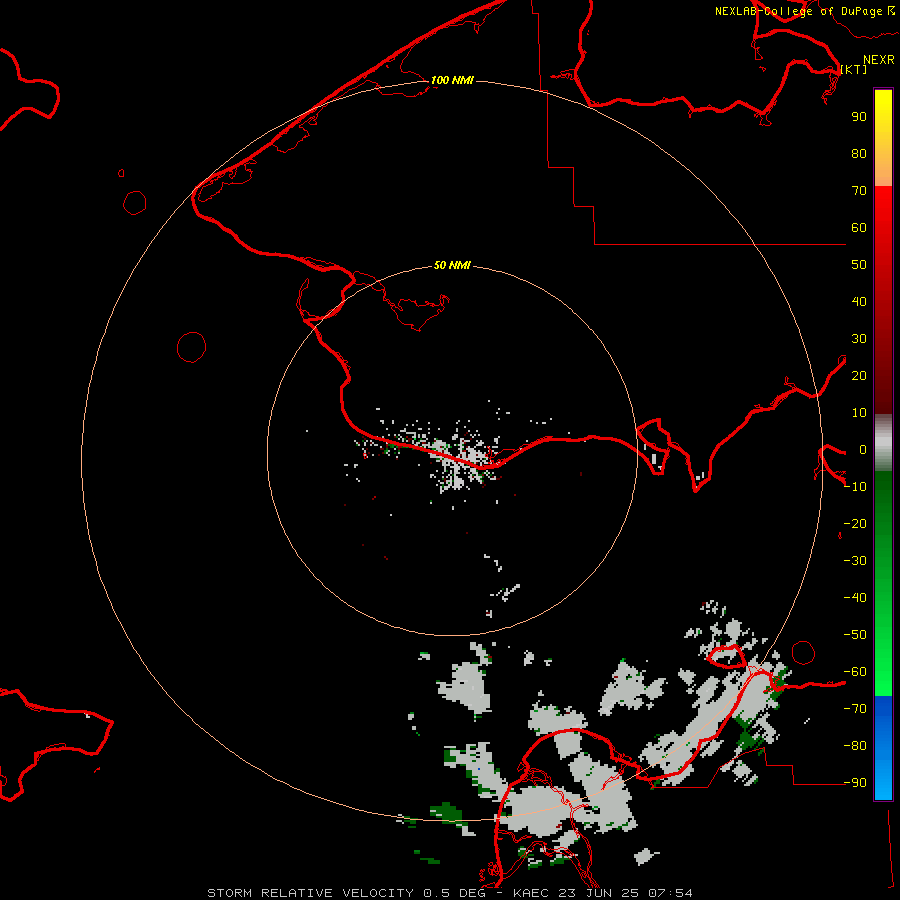The image size is (900, 900).
Task: Click the '50 NMI' range ring label
Action: coord(452,265)
